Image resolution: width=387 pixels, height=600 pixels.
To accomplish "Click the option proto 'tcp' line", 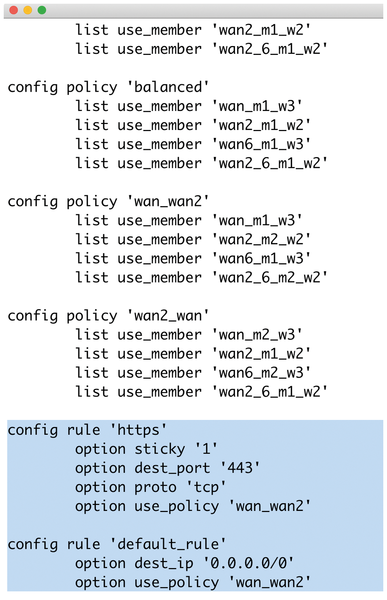I will [150, 487].
